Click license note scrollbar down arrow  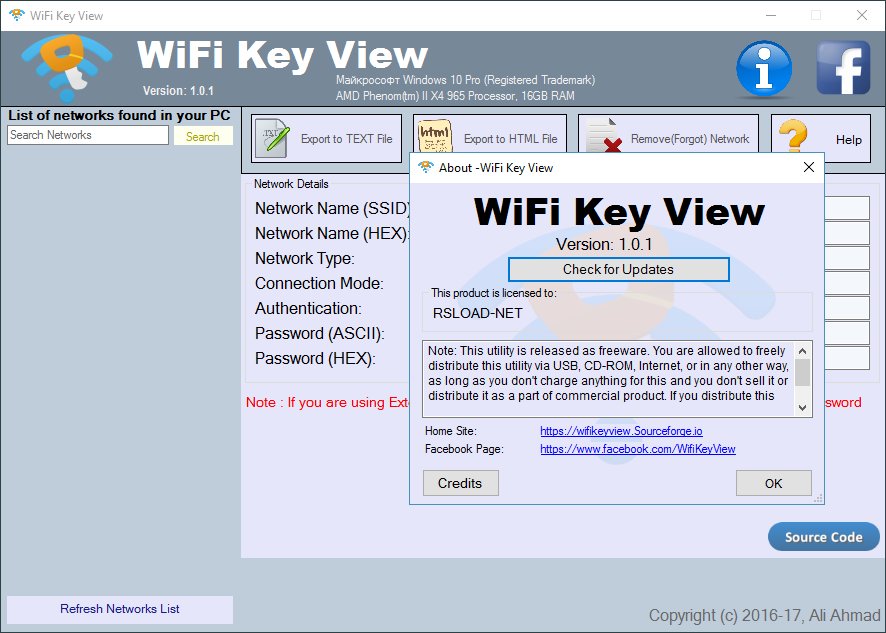pyautogui.click(x=802, y=407)
